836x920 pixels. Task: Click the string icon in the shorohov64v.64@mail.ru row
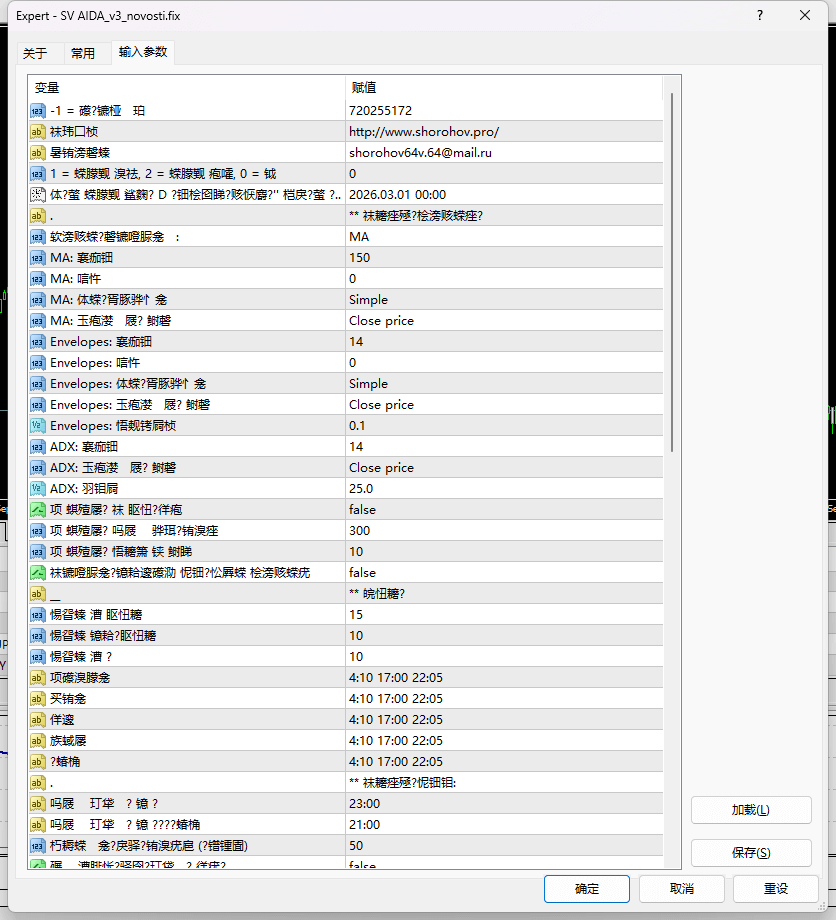click(x=38, y=153)
